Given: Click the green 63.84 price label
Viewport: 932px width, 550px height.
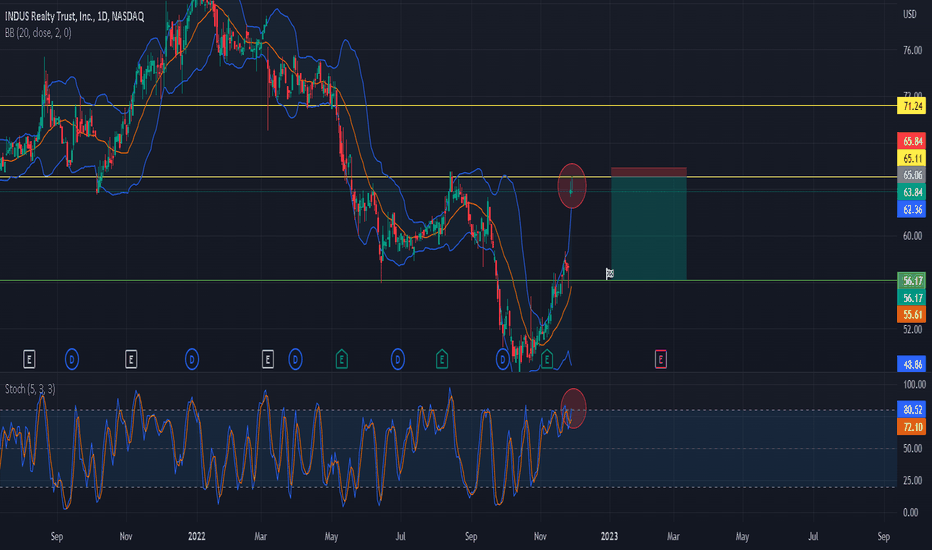Looking at the screenshot, I should click(911, 192).
